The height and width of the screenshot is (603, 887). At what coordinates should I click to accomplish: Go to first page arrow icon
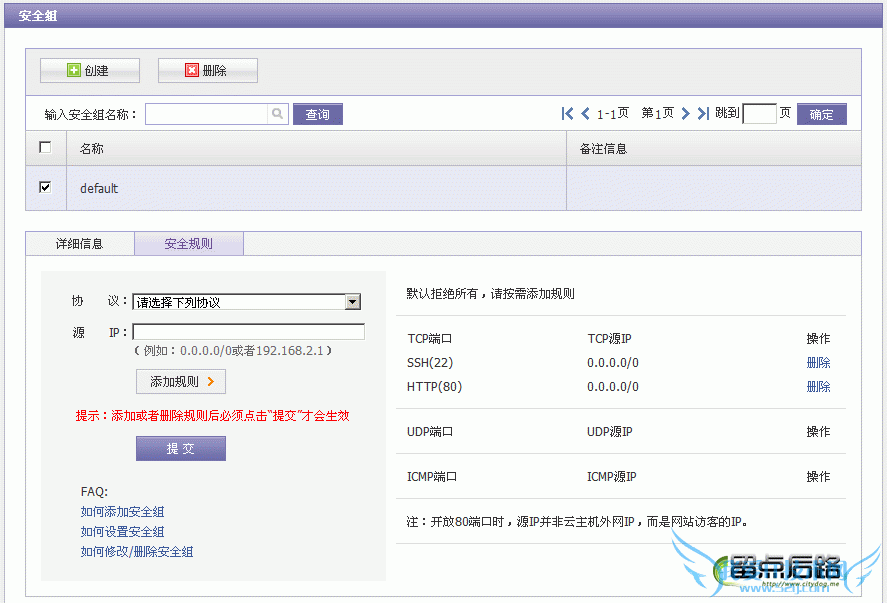(567, 114)
